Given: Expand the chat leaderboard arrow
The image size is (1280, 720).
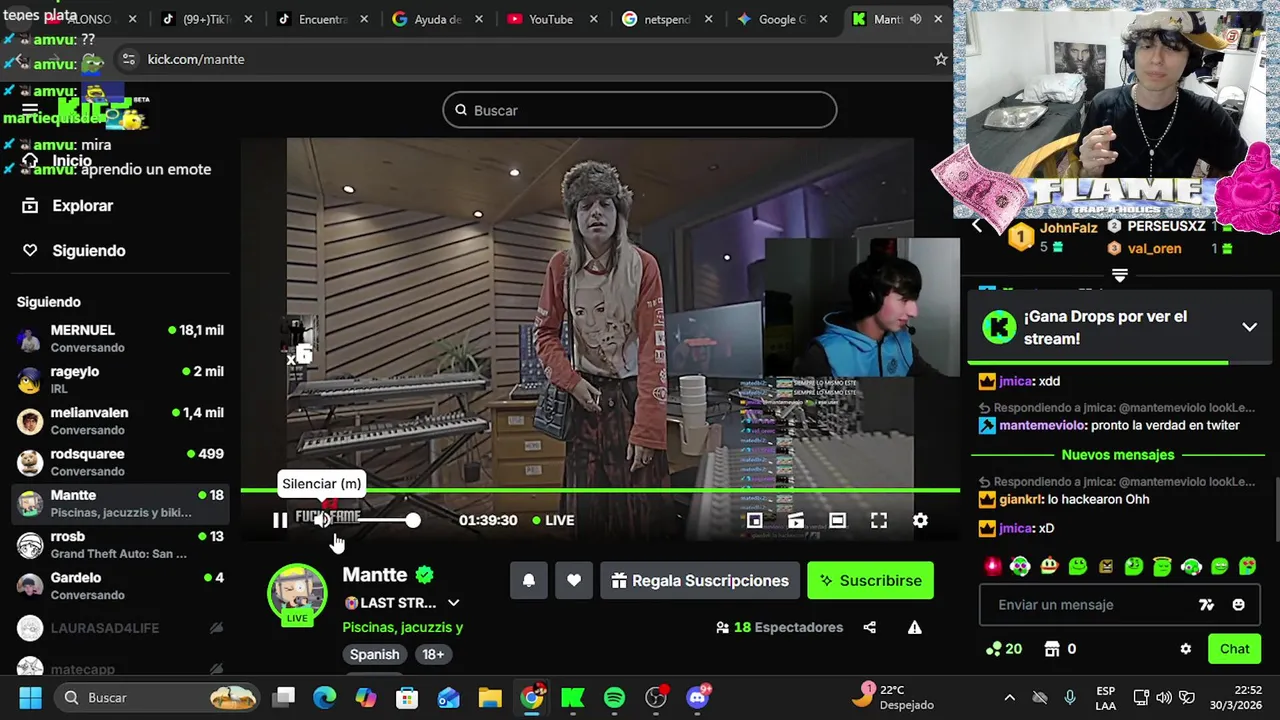Looking at the screenshot, I should pyautogui.click(x=1120, y=274).
